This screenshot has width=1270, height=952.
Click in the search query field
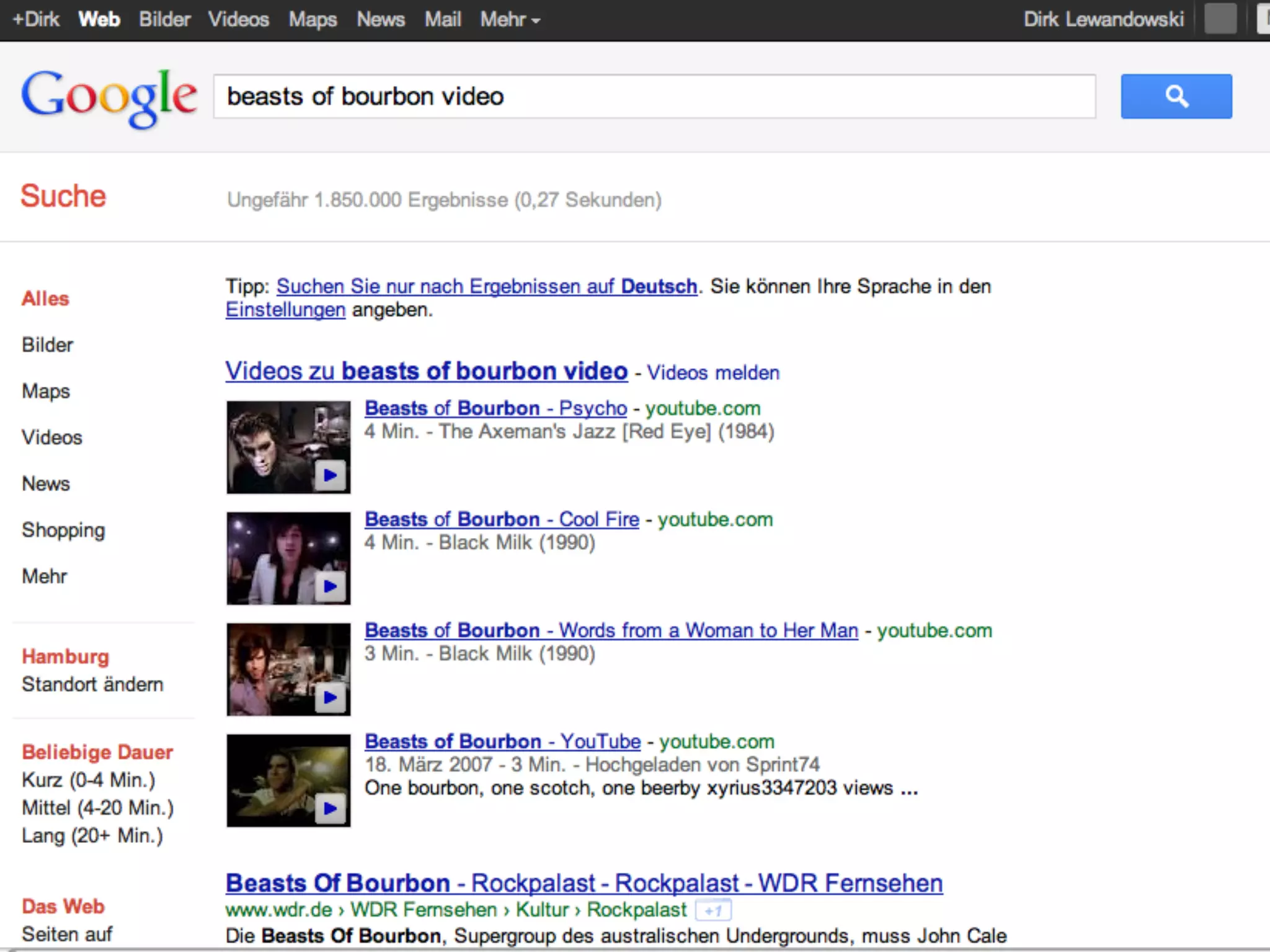coord(654,97)
